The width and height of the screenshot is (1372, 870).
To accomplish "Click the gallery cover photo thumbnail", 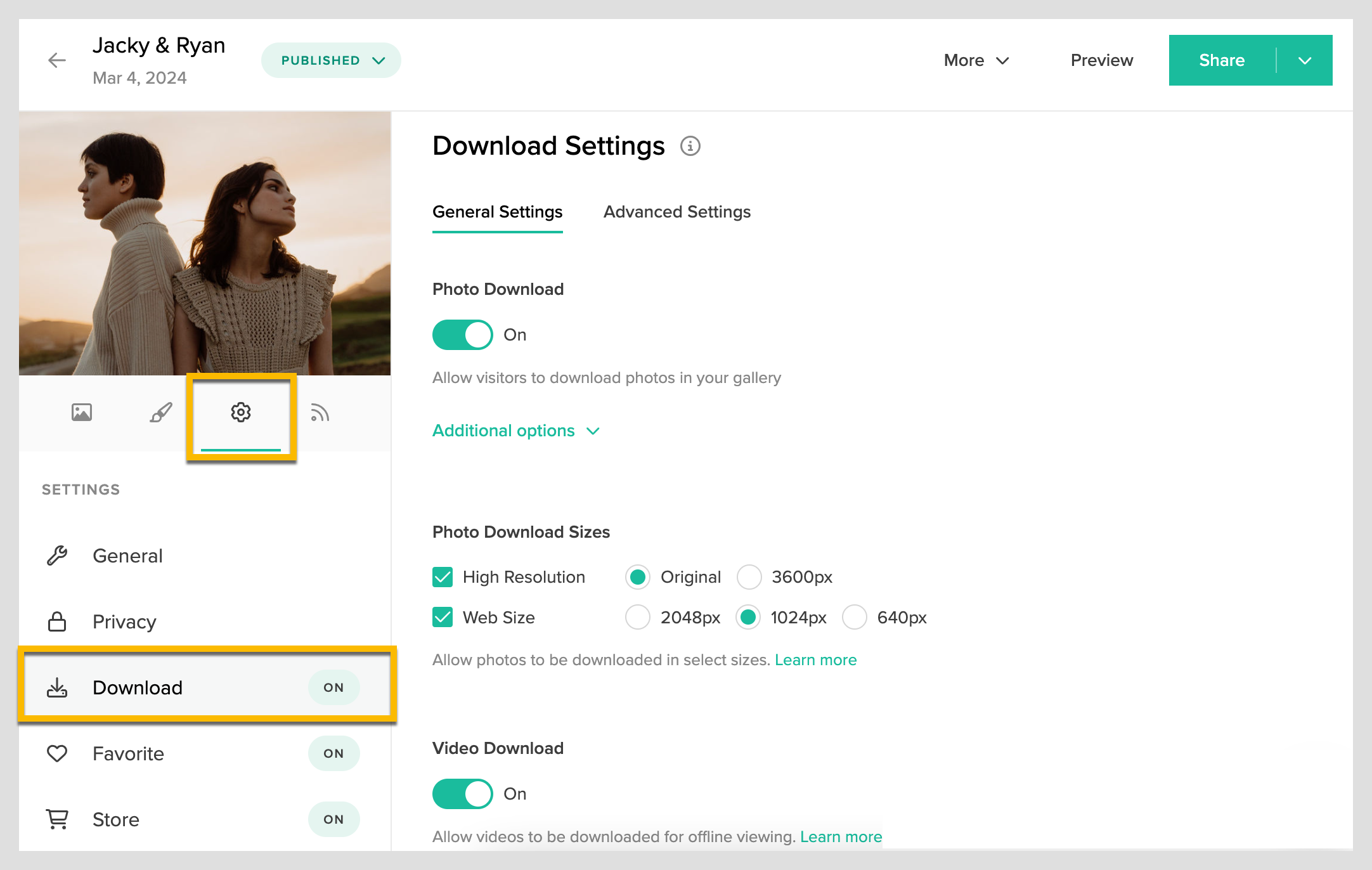I will (205, 243).
